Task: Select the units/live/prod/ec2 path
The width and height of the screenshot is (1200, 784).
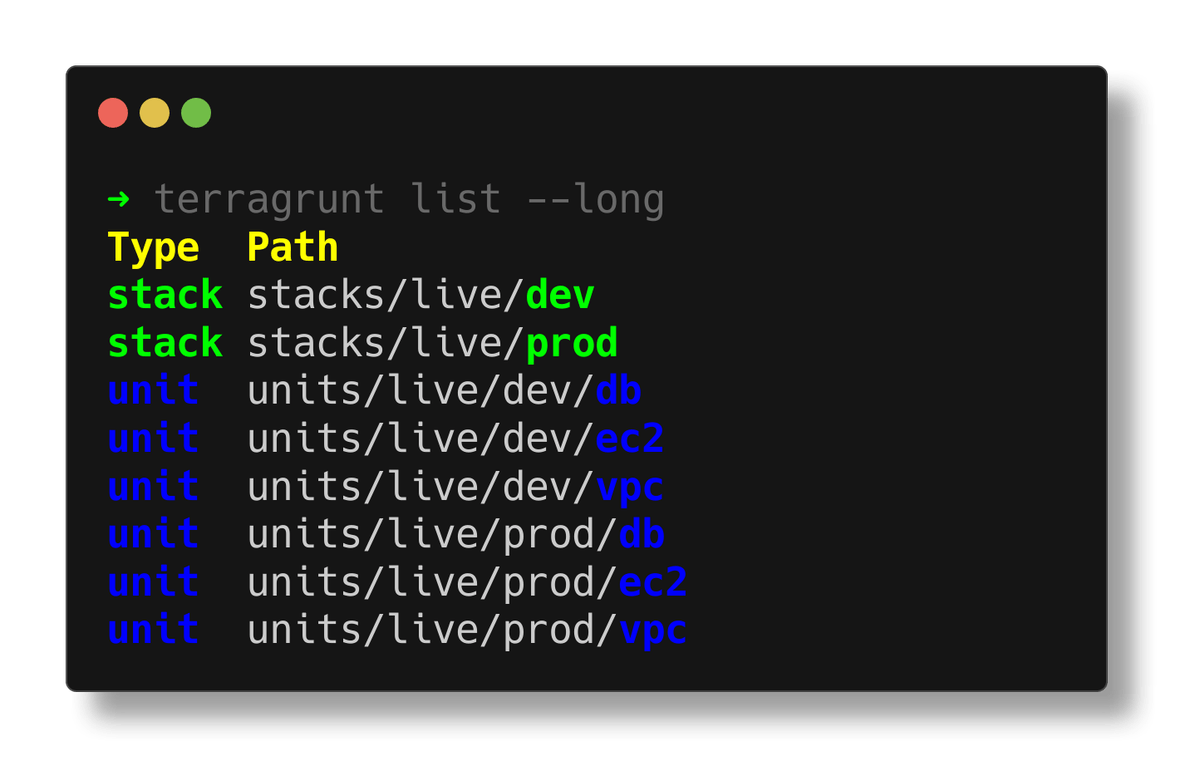Action: (465, 582)
